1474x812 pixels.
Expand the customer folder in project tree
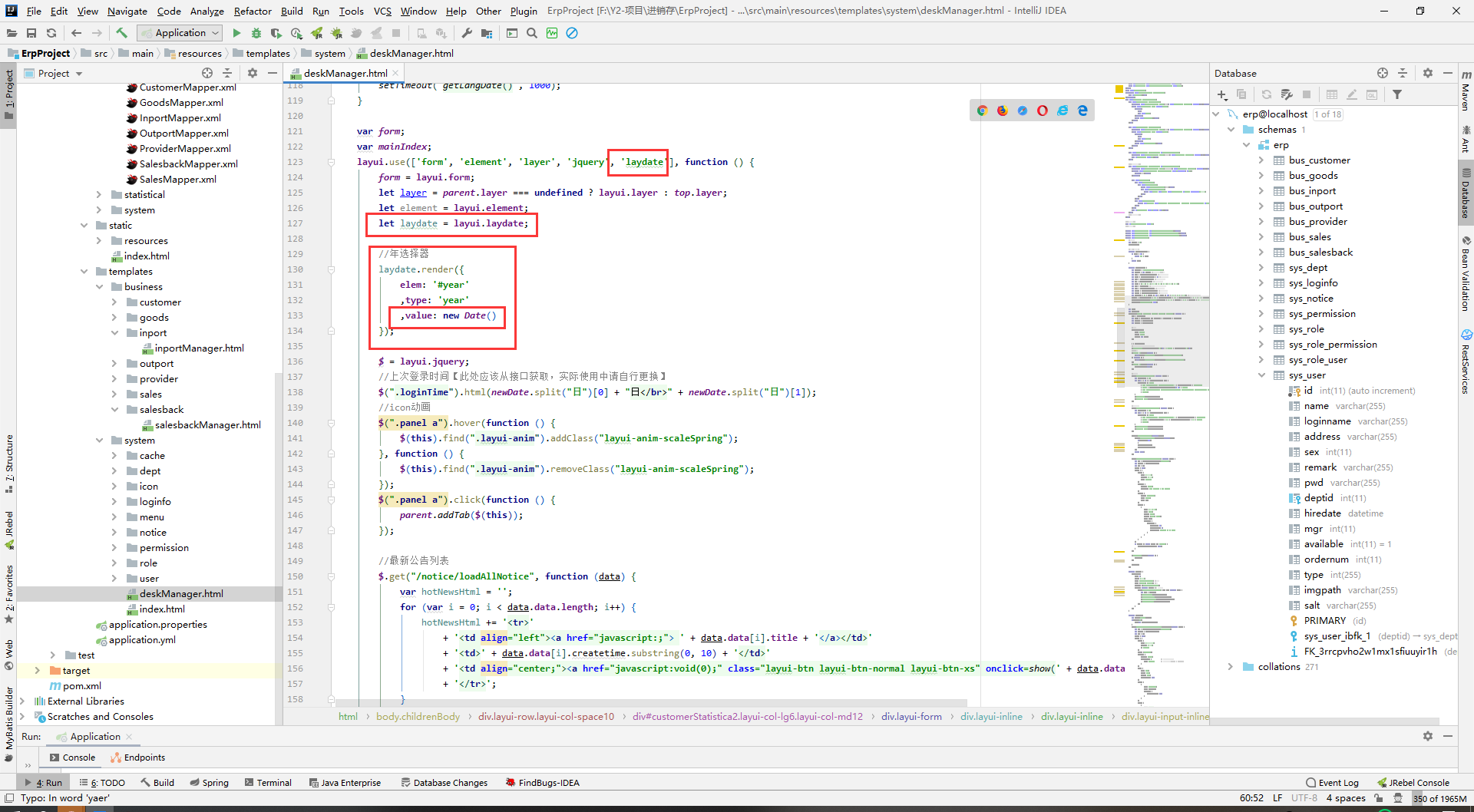pyautogui.click(x=114, y=302)
